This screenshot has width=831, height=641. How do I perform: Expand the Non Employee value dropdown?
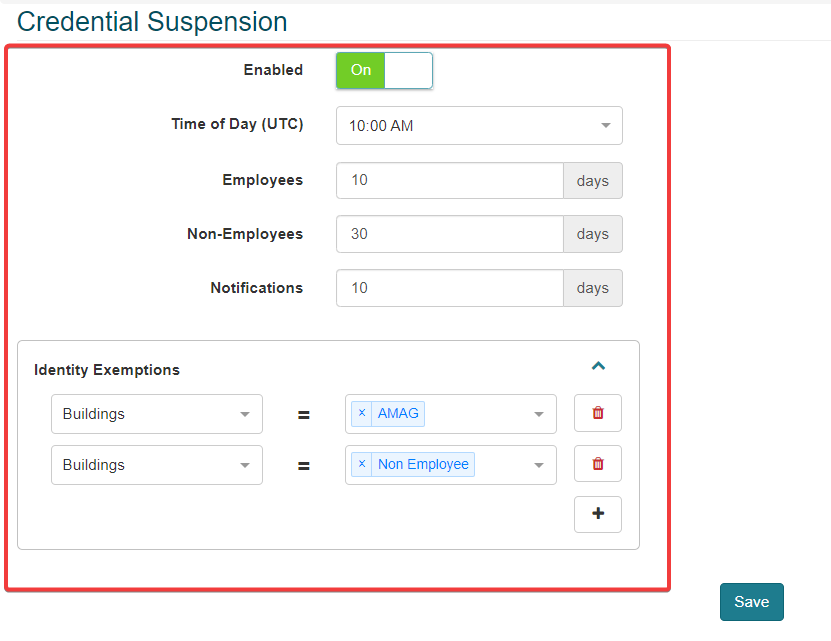[x=538, y=465]
